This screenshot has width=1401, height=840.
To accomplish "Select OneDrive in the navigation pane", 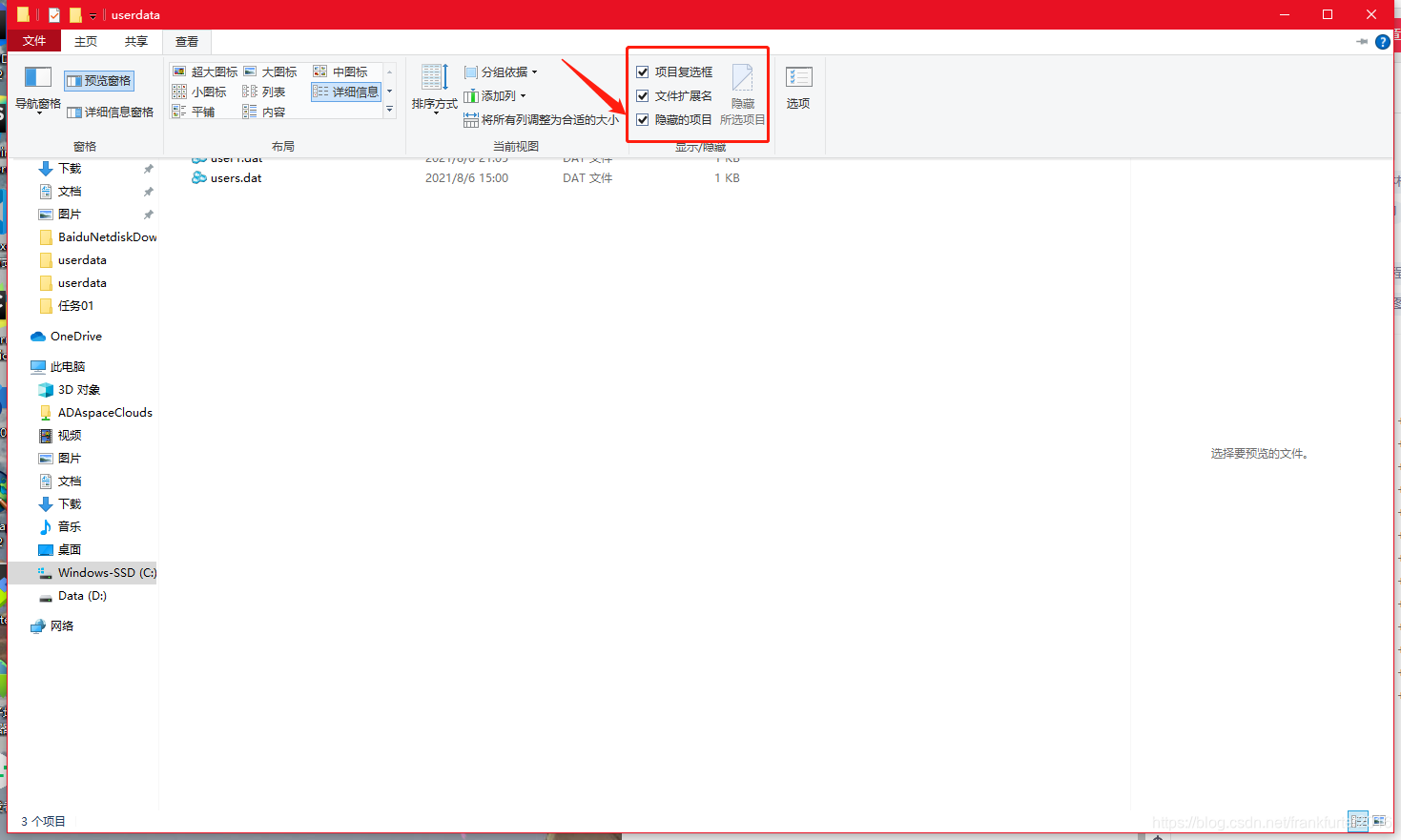I will (76, 337).
